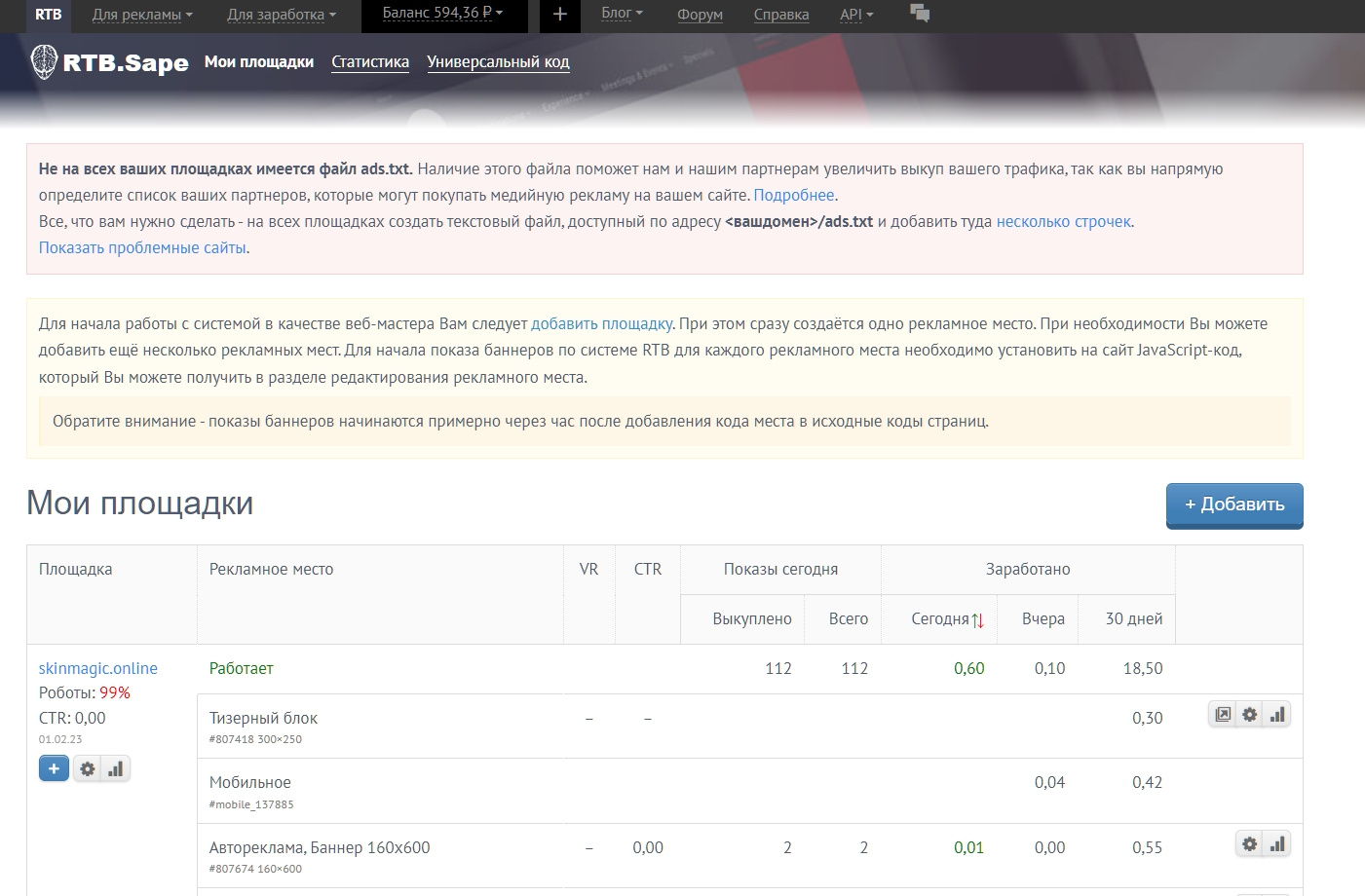Open the Баланс 594,36 dropdown
The width and height of the screenshot is (1365, 896).
442,14
